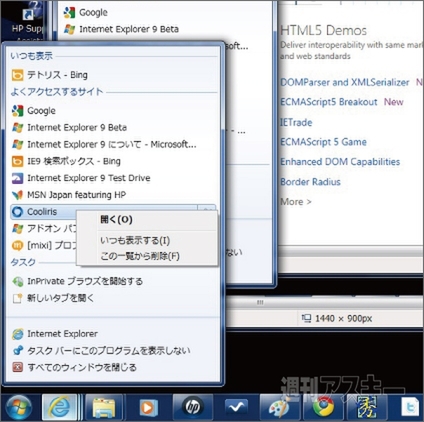Launch Google Chrome from the taskbar
The height and width of the screenshot is (422, 424).
pyautogui.click(x=323, y=407)
